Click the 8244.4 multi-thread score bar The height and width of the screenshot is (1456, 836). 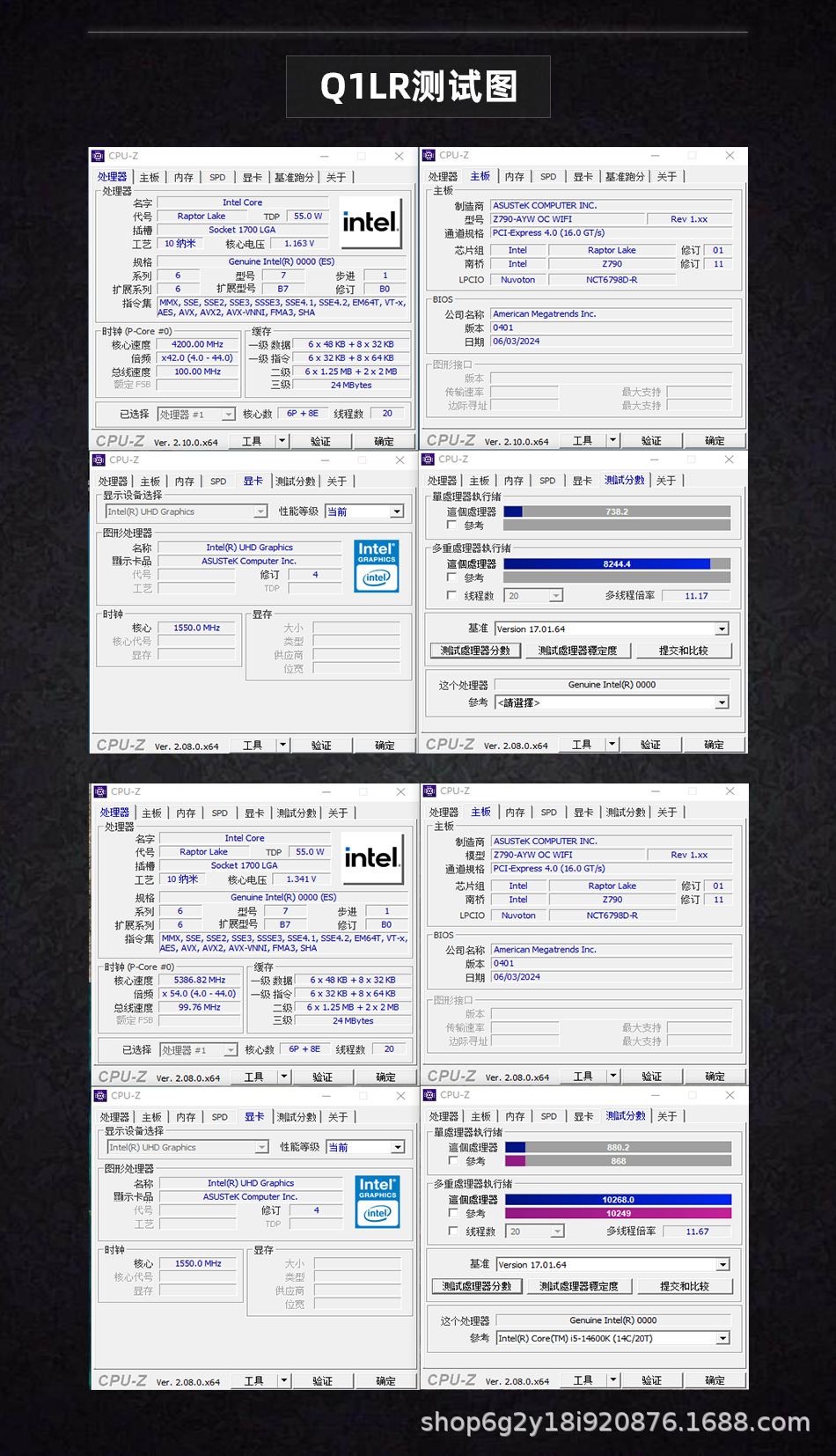[x=617, y=564]
